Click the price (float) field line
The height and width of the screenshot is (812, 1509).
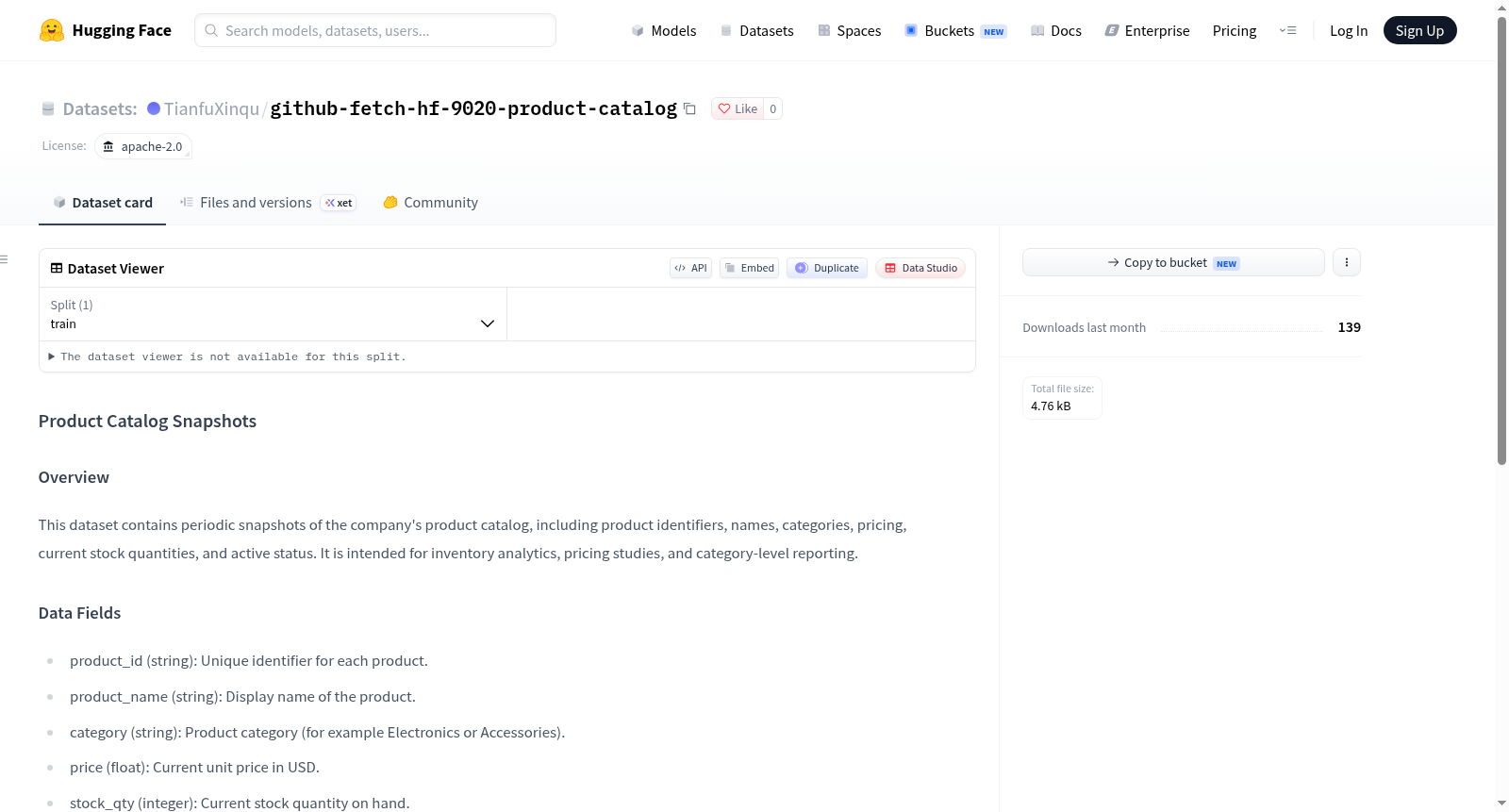[194, 767]
